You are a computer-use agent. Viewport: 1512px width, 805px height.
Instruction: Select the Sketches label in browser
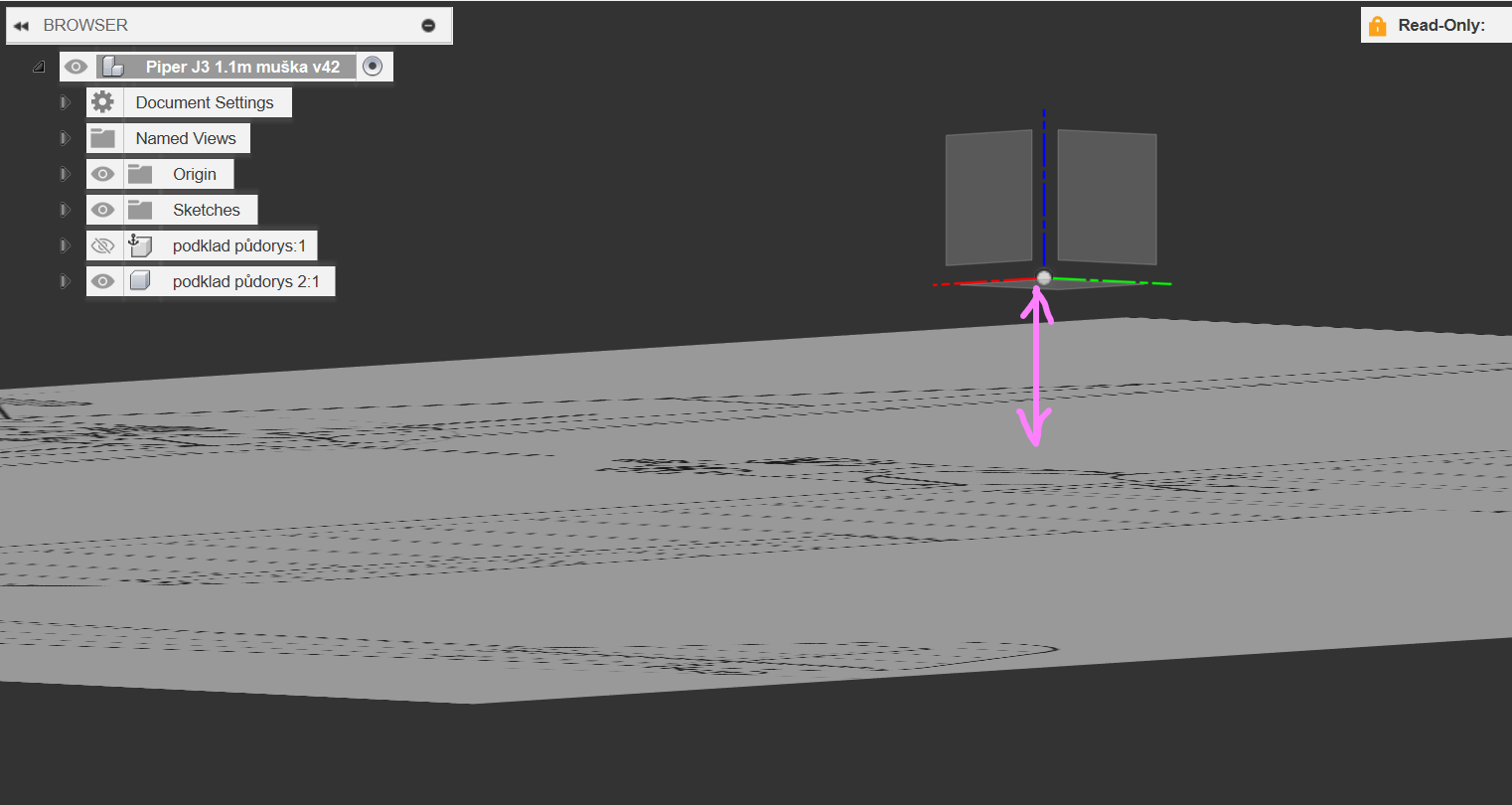pos(207,210)
